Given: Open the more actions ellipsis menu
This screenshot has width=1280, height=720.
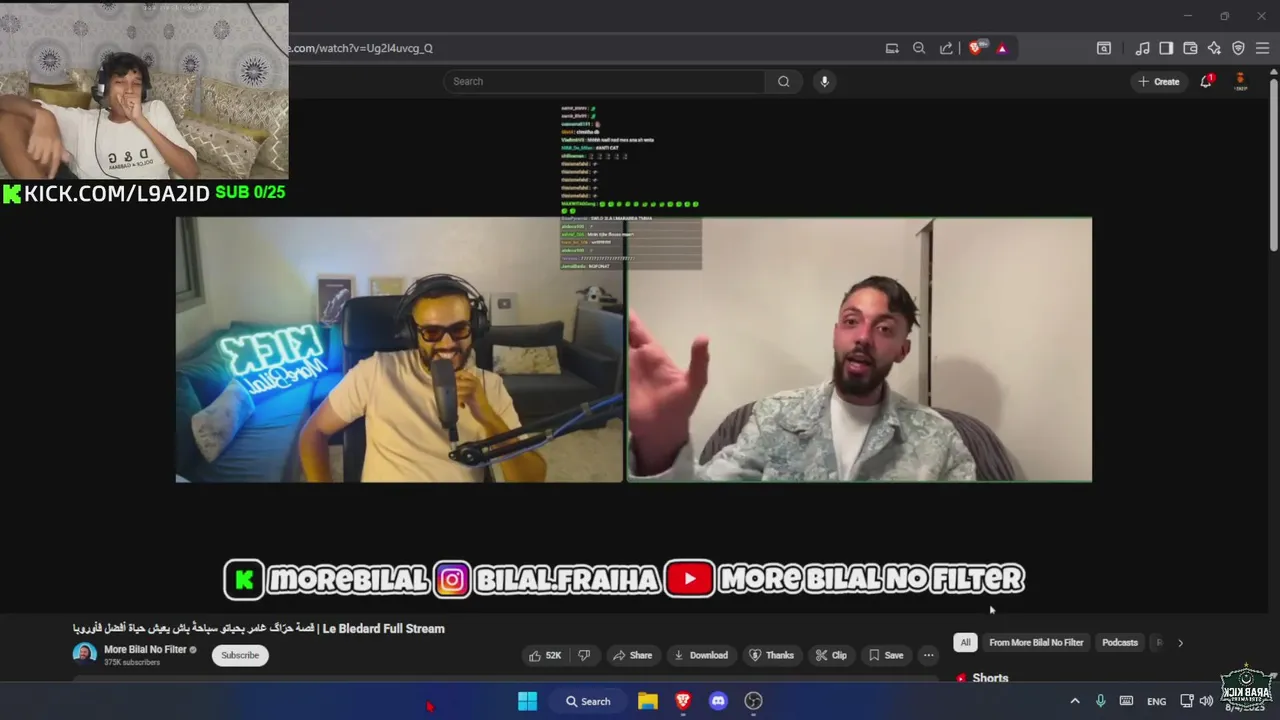Looking at the screenshot, I should pos(928,655).
